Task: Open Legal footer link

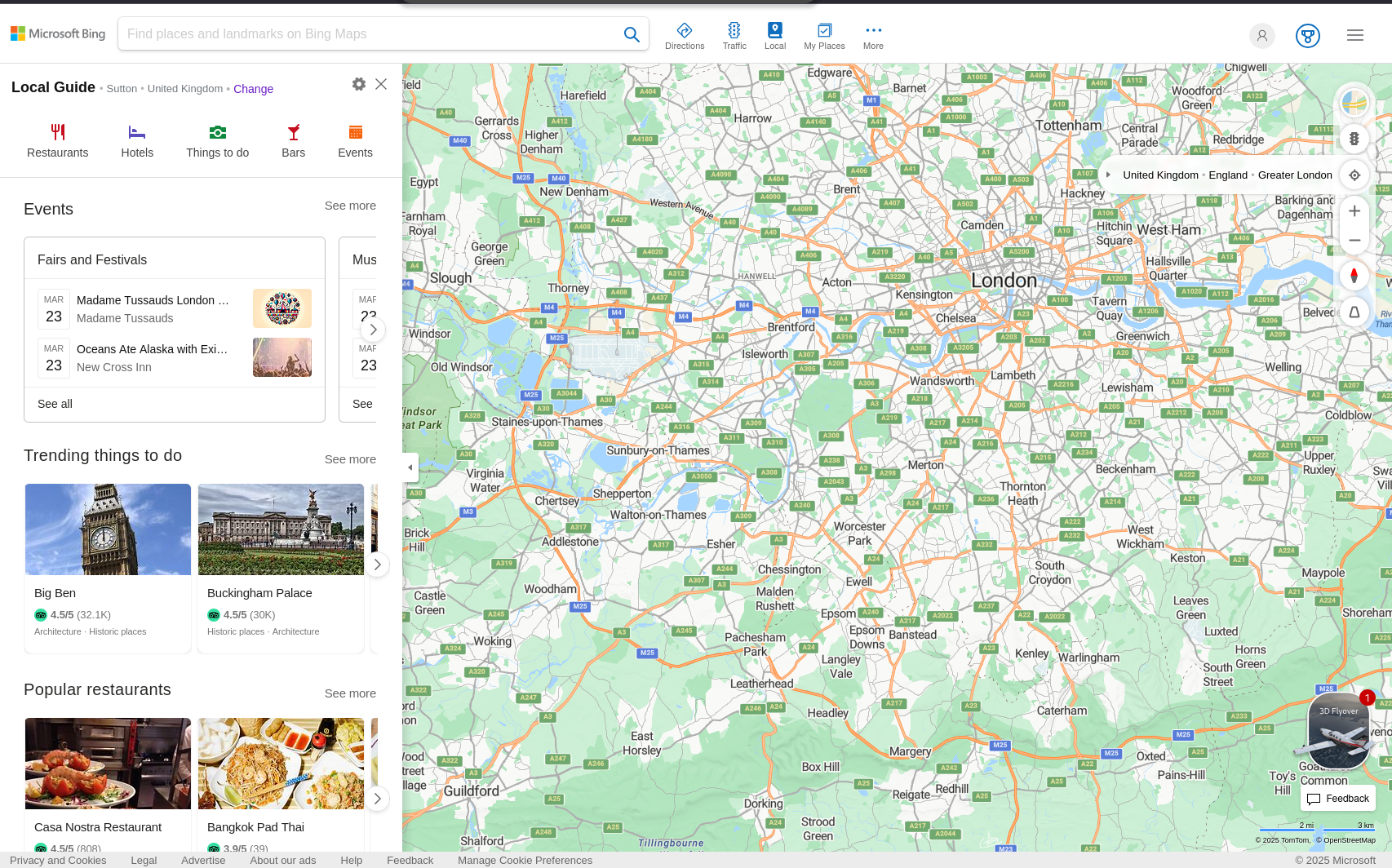Action: point(144,860)
